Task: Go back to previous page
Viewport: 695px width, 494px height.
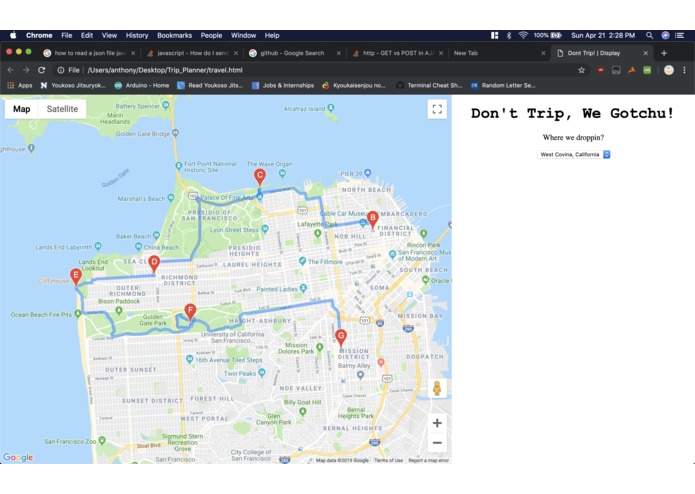Action: pos(11,70)
